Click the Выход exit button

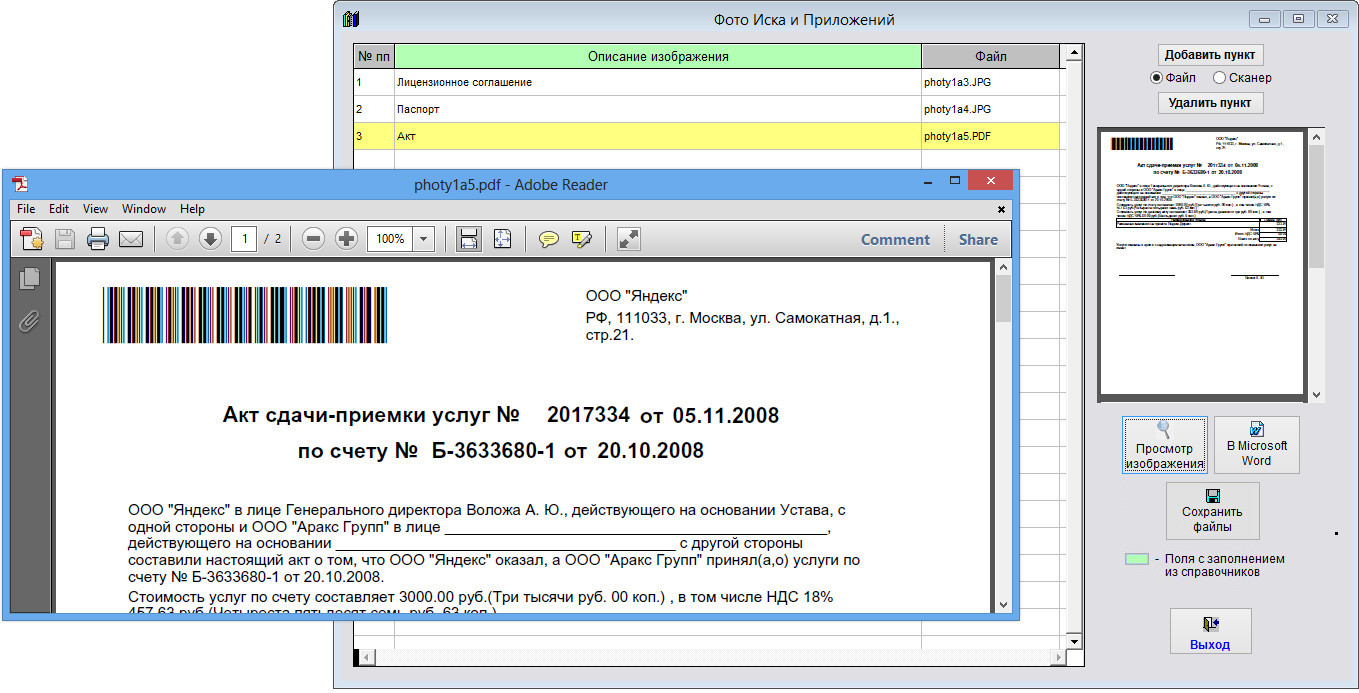(1210, 631)
